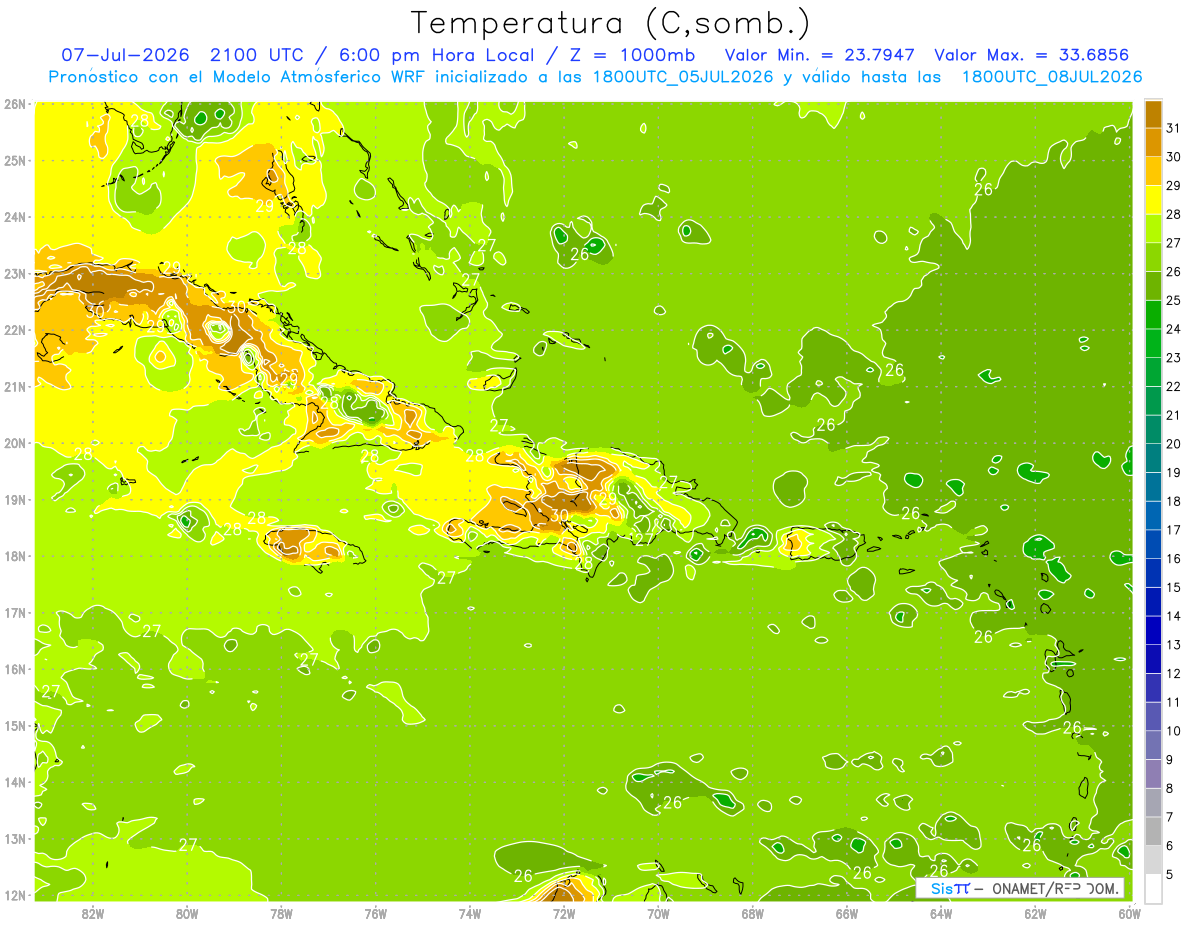Click the 80W longitude axis label
Image resolution: width=1200 pixels, height=927 pixels.
pos(187,913)
